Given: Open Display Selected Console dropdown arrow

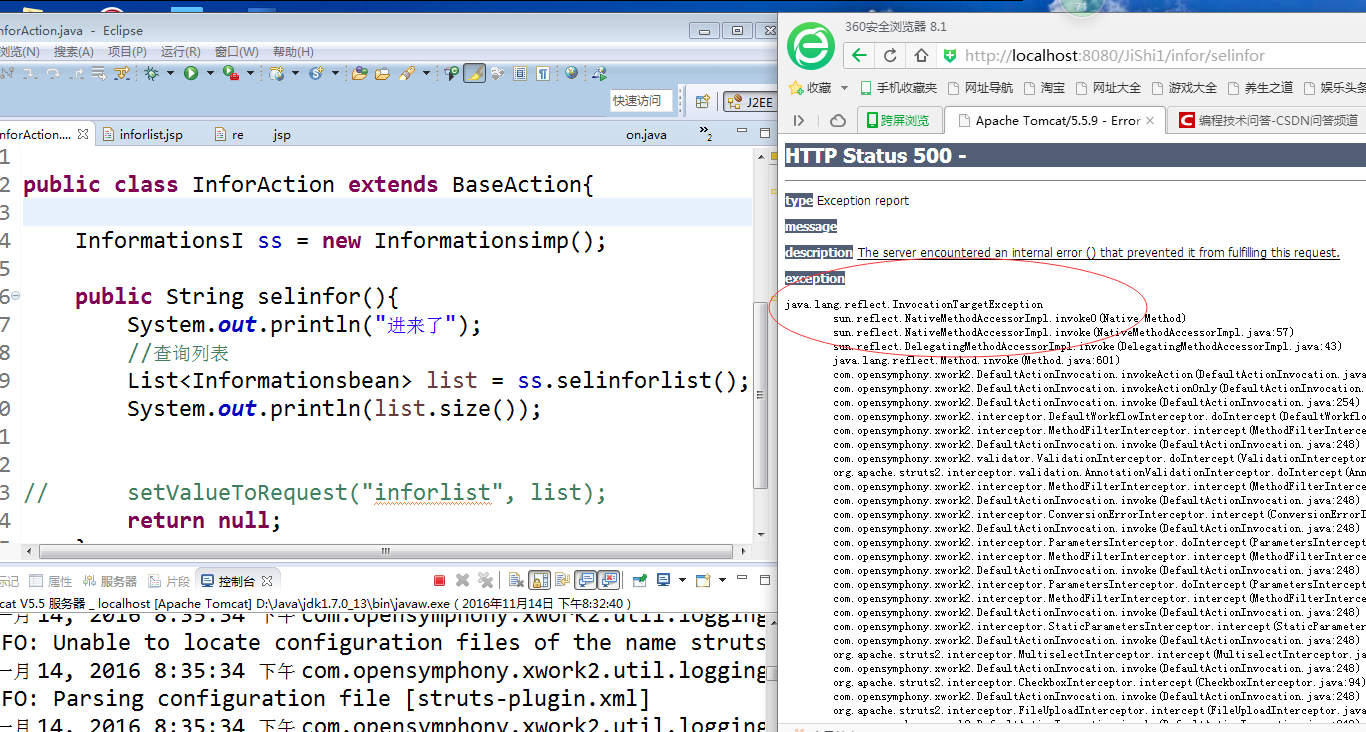Looking at the screenshot, I should click(682, 580).
